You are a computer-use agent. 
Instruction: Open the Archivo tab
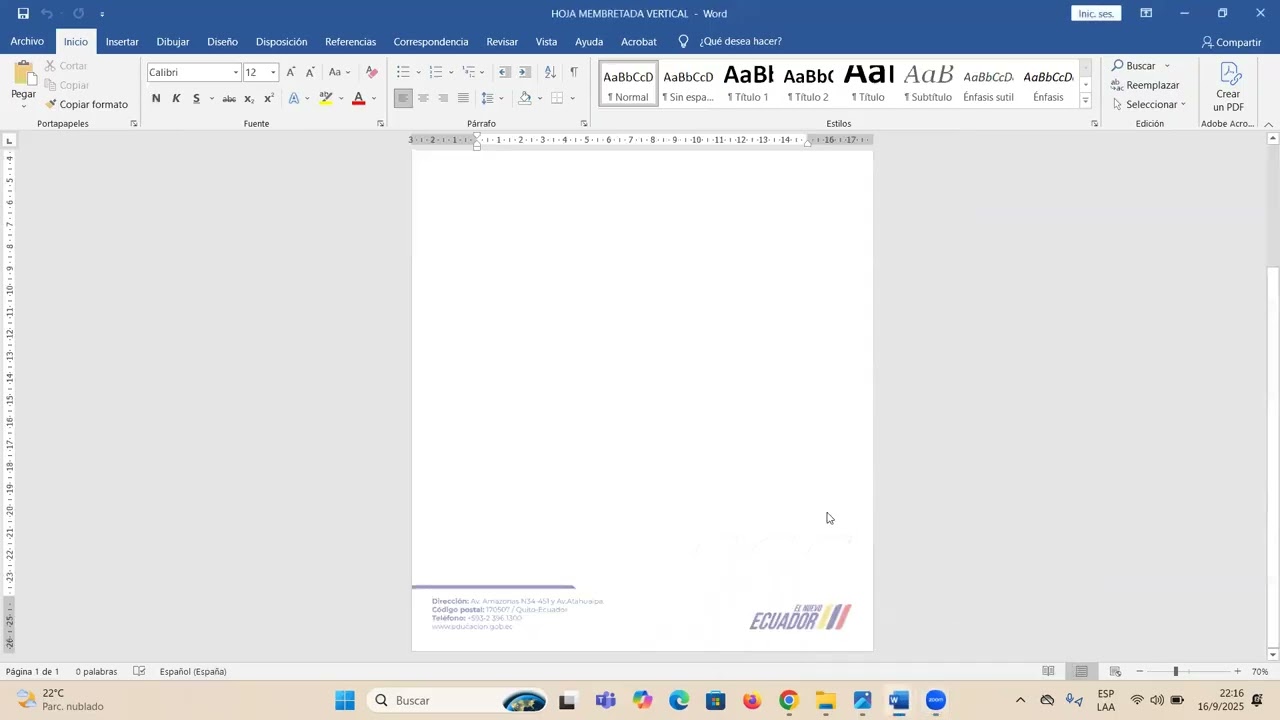click(27, 42)
